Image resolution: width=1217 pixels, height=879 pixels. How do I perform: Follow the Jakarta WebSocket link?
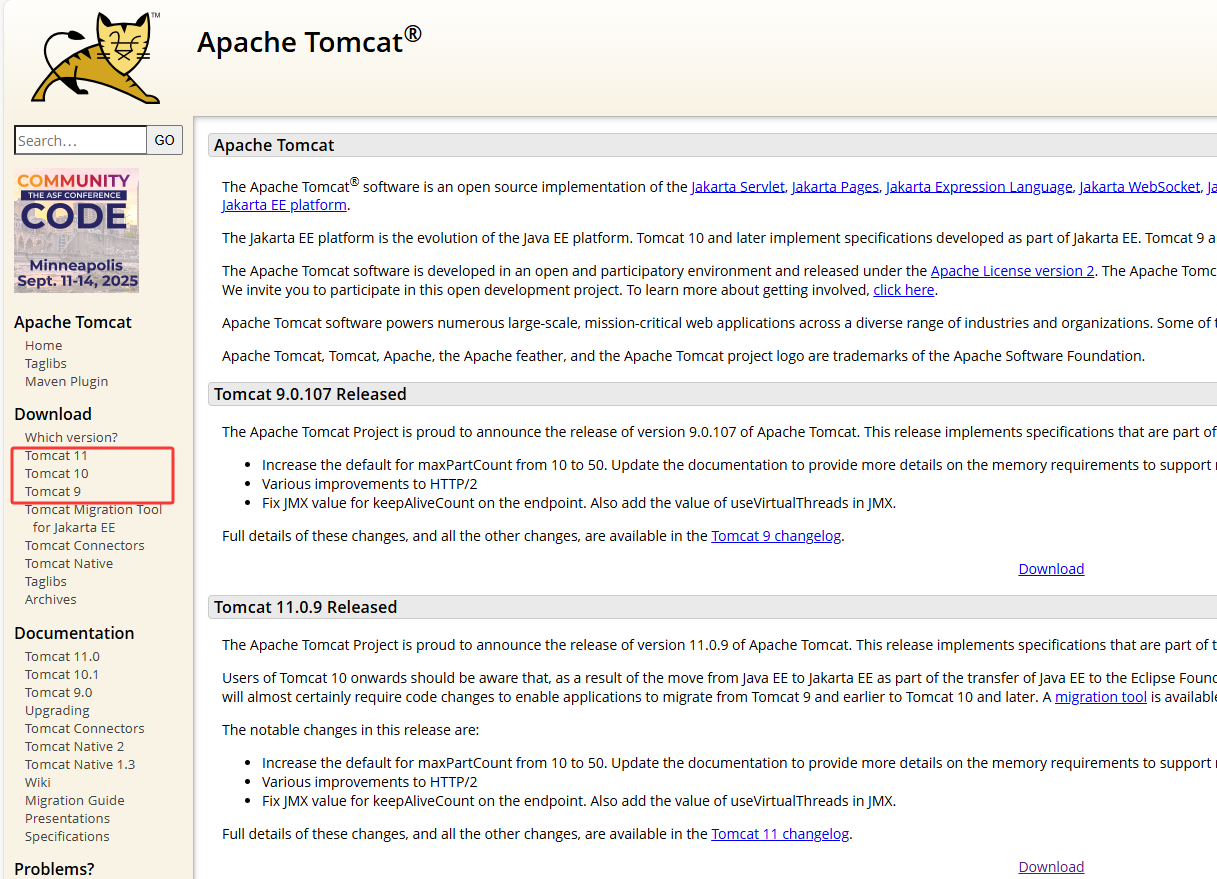(1140, 187)
